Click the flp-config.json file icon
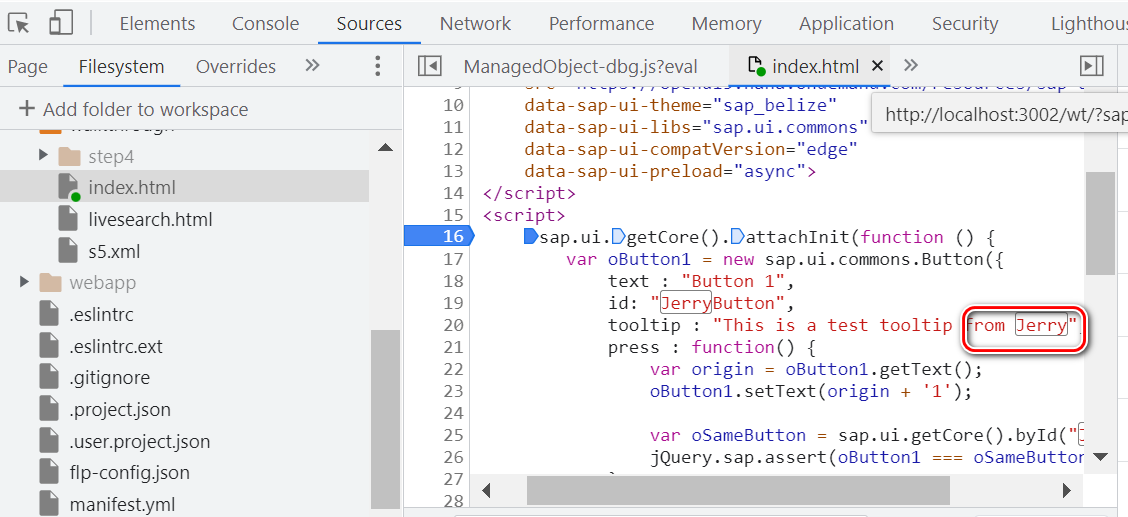The image size is (1128, 517). [x=49, y=472]
